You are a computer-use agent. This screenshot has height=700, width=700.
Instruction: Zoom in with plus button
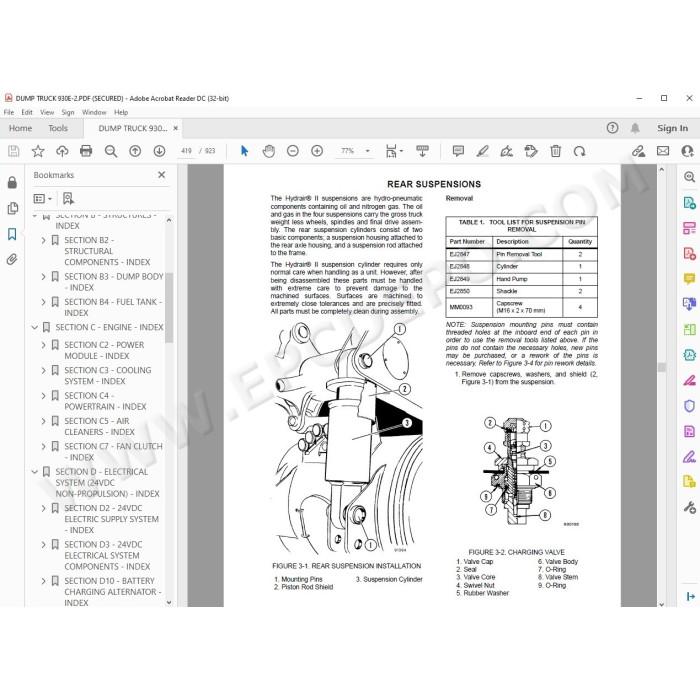[317, 151]
